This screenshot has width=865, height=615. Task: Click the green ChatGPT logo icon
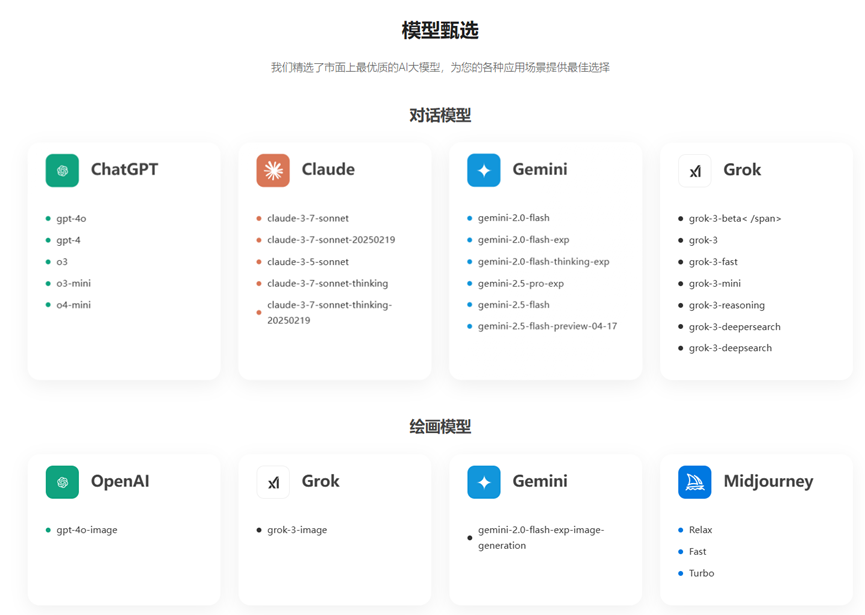(x=62, y=170)
